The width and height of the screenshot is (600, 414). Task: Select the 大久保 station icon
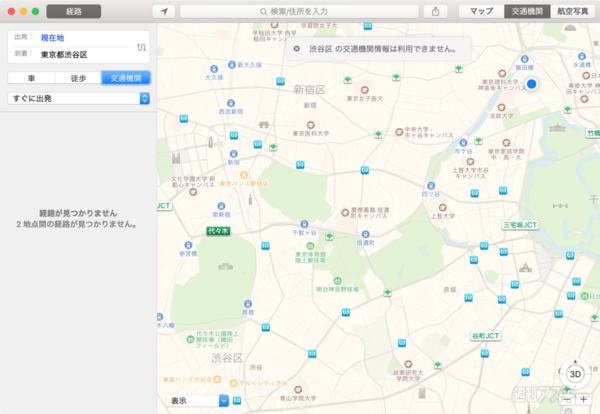(214, 69)
